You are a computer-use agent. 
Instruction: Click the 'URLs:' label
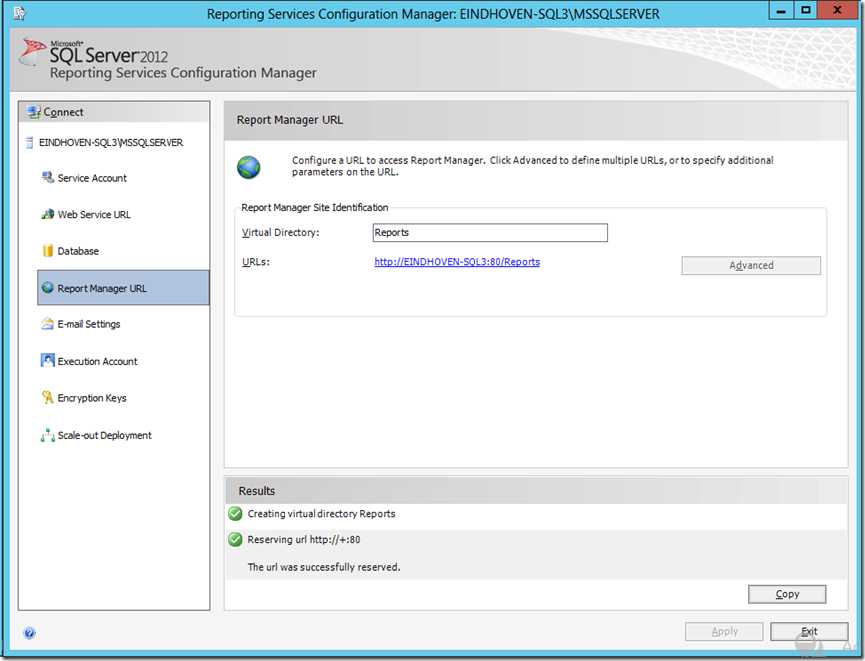coord(256,262)
